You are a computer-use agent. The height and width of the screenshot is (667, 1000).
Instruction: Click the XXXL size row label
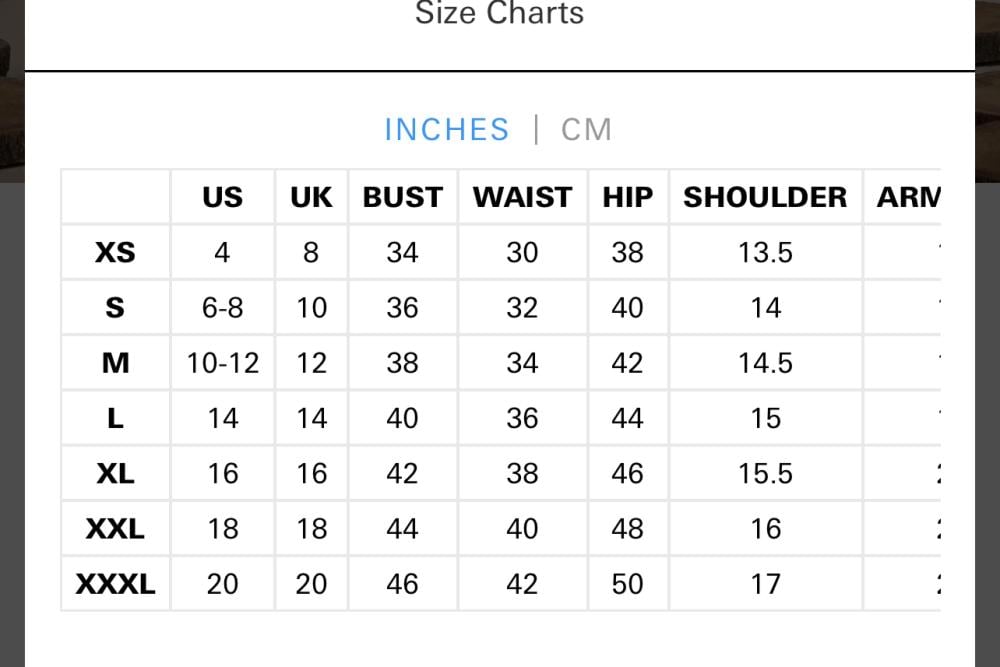[115, 583]
